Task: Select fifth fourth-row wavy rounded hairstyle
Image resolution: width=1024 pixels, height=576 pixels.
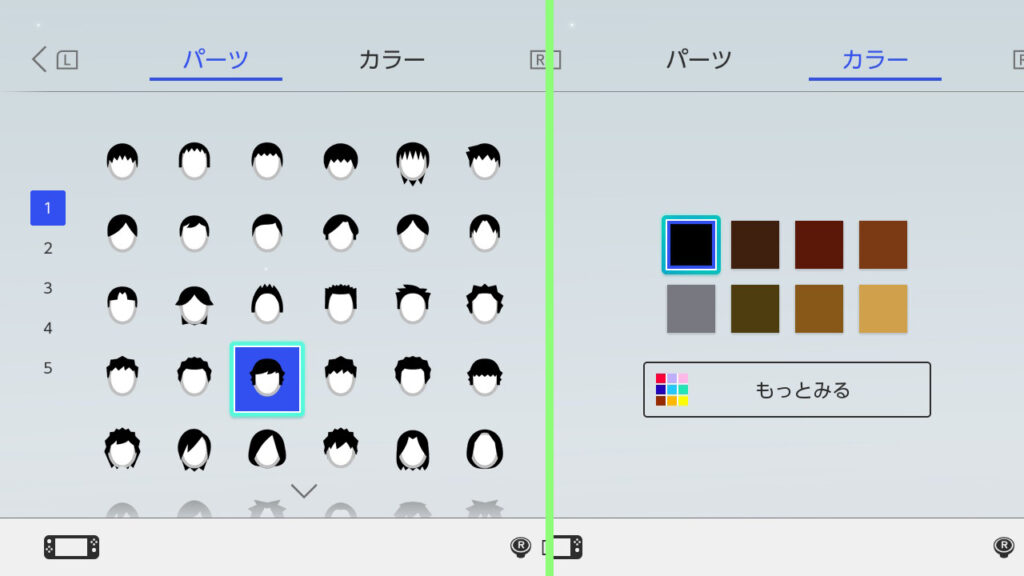Action: [413, 376]
